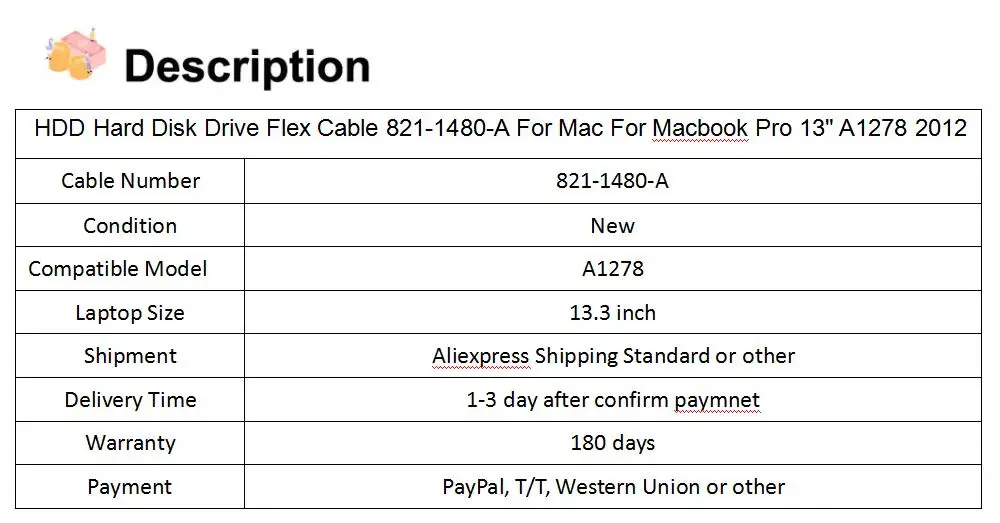Click the Description heading
The height and width of the screenshot is (523, 1000).
pos(247,66)
